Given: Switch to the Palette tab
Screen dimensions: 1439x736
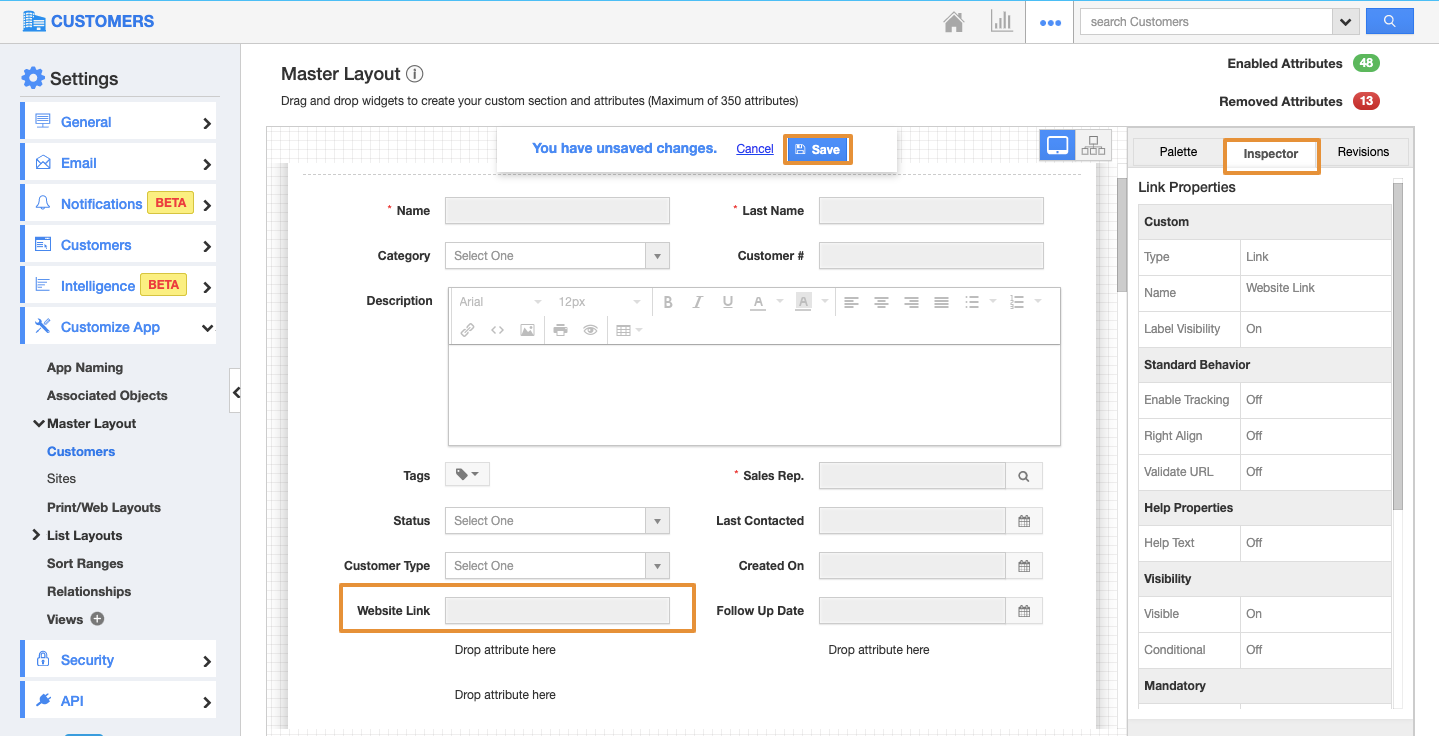Looking at the screenshot, I should 1178,152.
